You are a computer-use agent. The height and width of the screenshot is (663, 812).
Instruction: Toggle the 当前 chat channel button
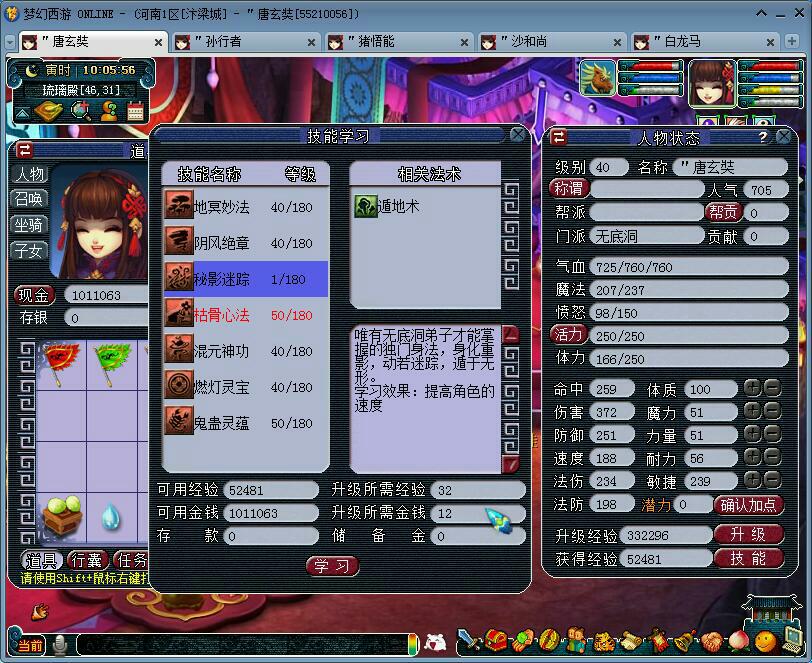[30, 646]
